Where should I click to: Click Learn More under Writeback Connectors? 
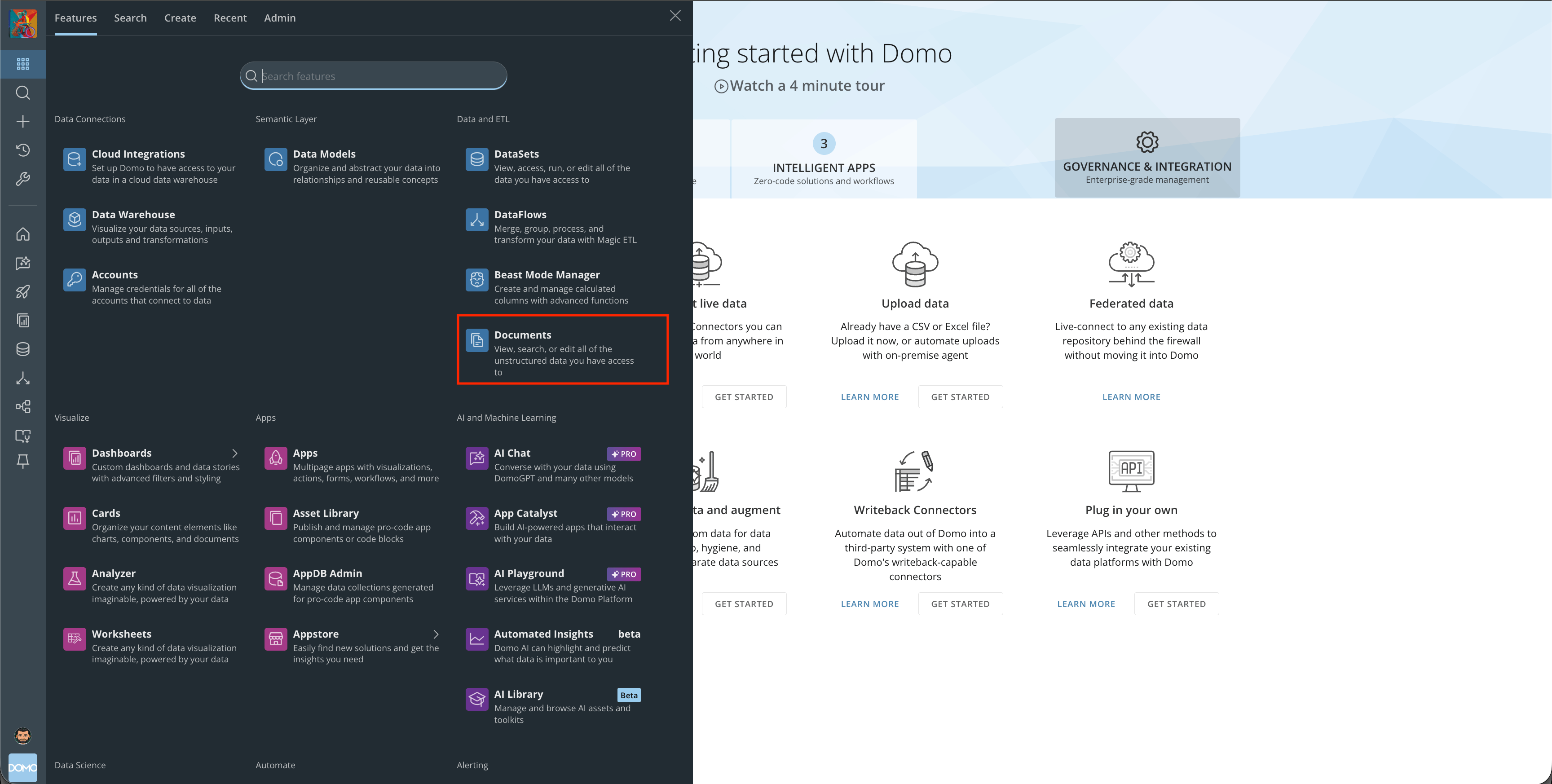coord(869,604)
